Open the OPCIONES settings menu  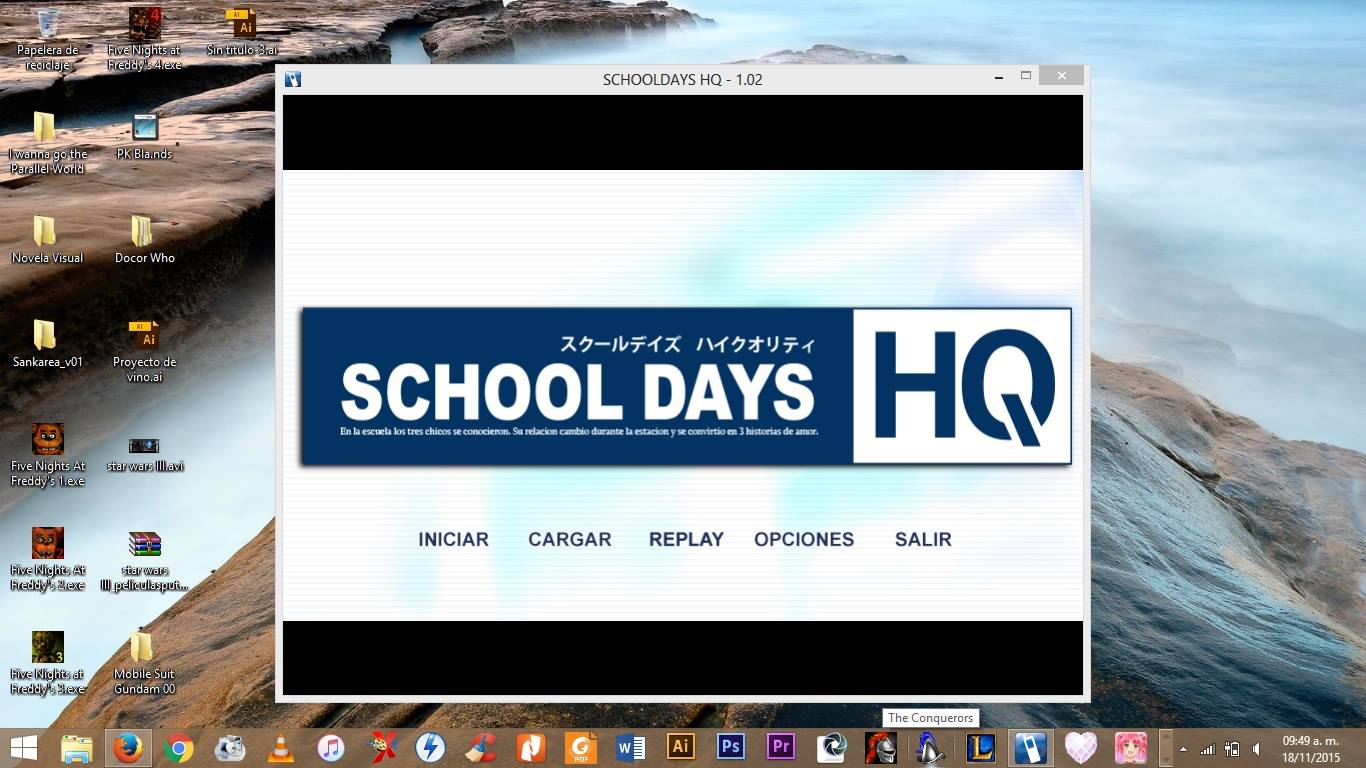pos(804,539)
